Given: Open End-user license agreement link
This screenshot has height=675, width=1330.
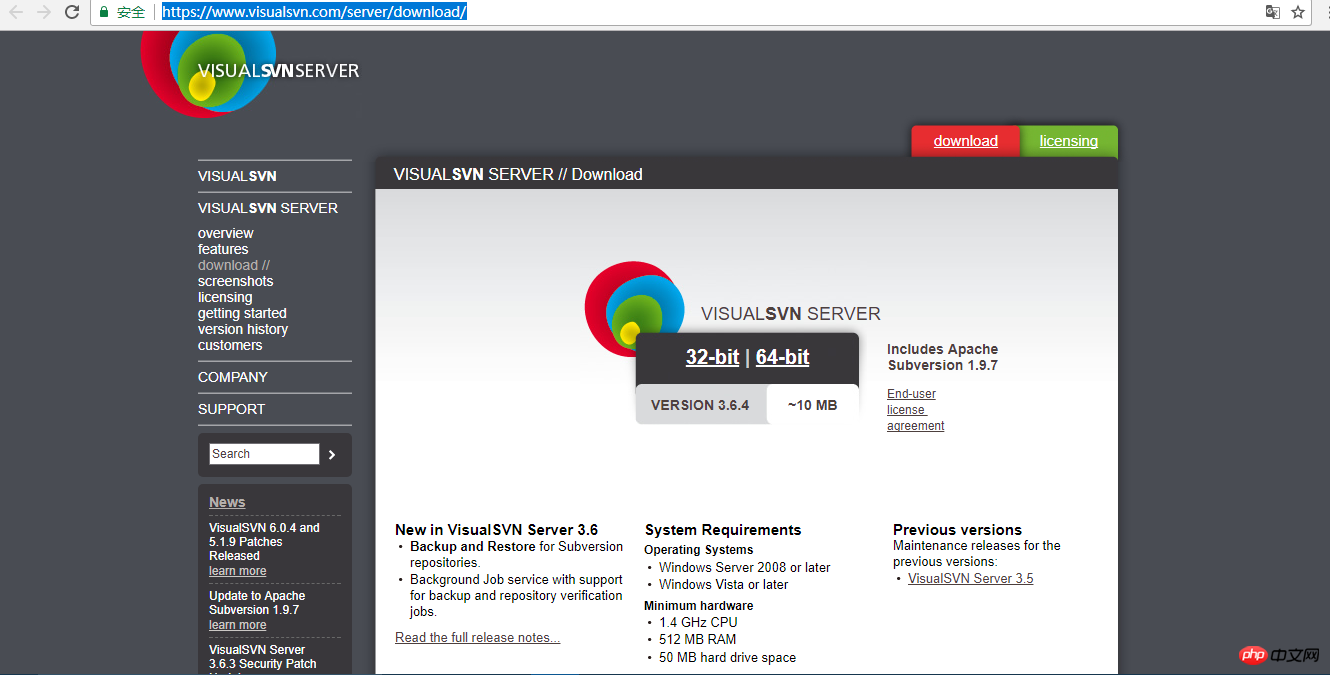Looking at the screenshot, I should point(915,410).
